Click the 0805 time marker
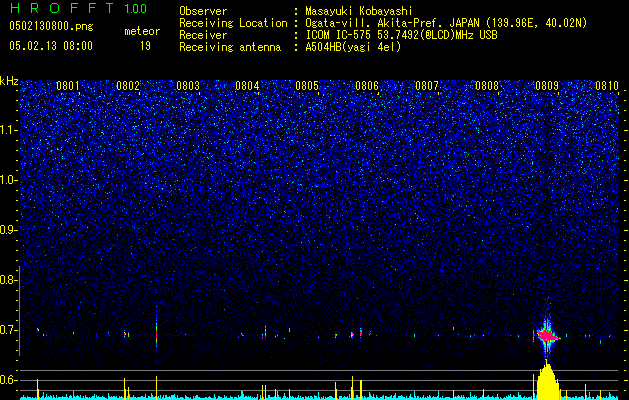Viewport: 629px width, 400px height. (307, 86)
